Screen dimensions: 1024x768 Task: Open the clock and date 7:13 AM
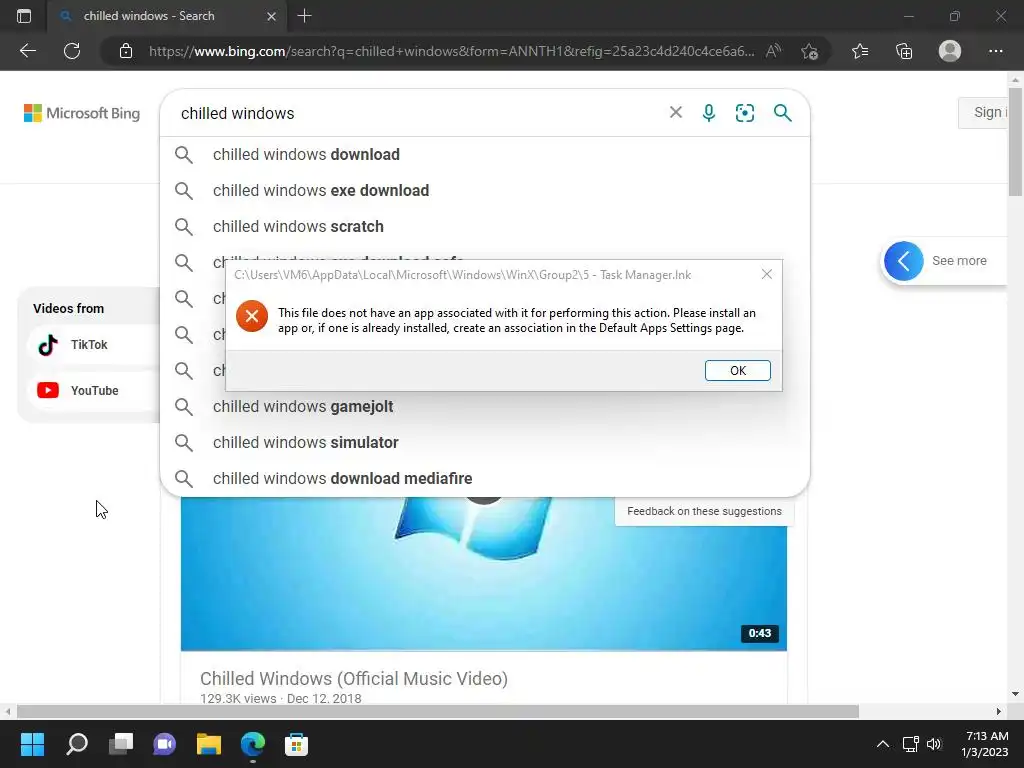point(985,744)
